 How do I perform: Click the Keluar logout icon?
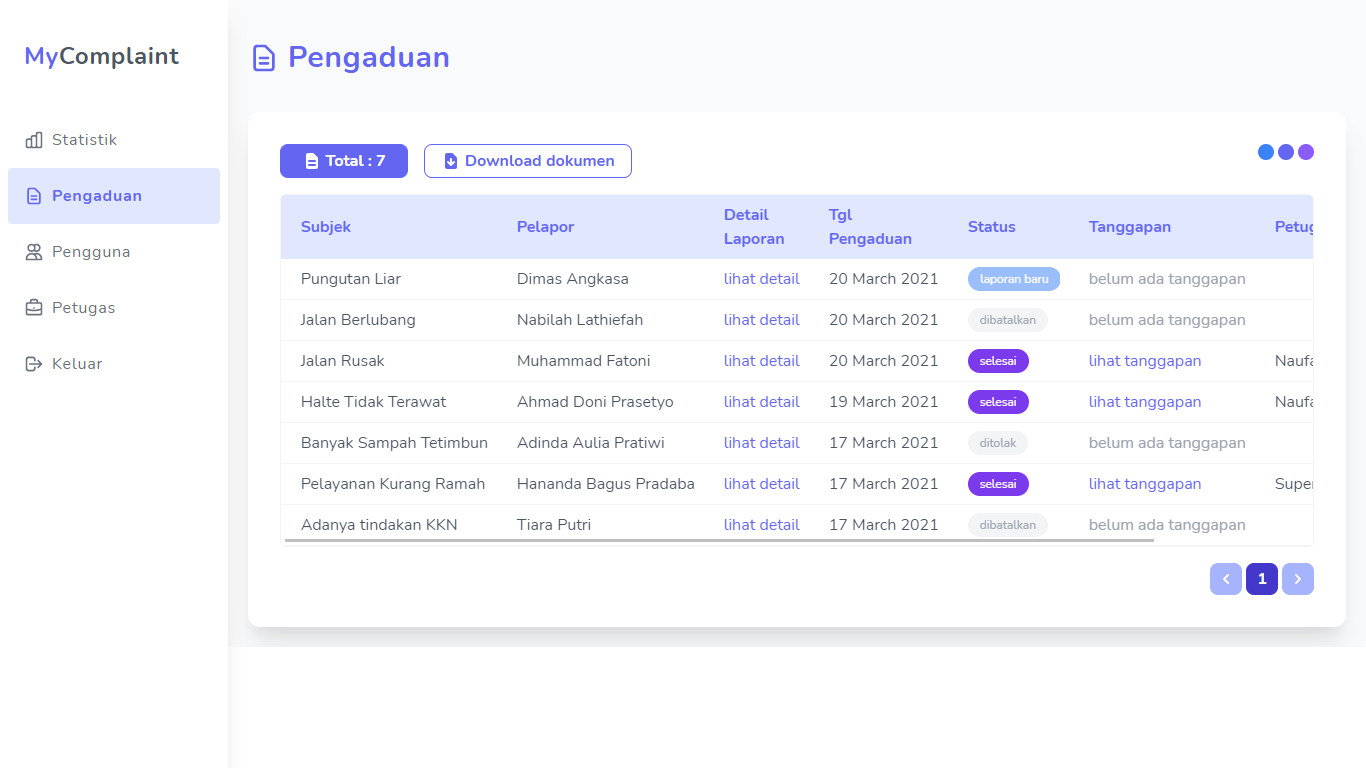tap(34, 364)
